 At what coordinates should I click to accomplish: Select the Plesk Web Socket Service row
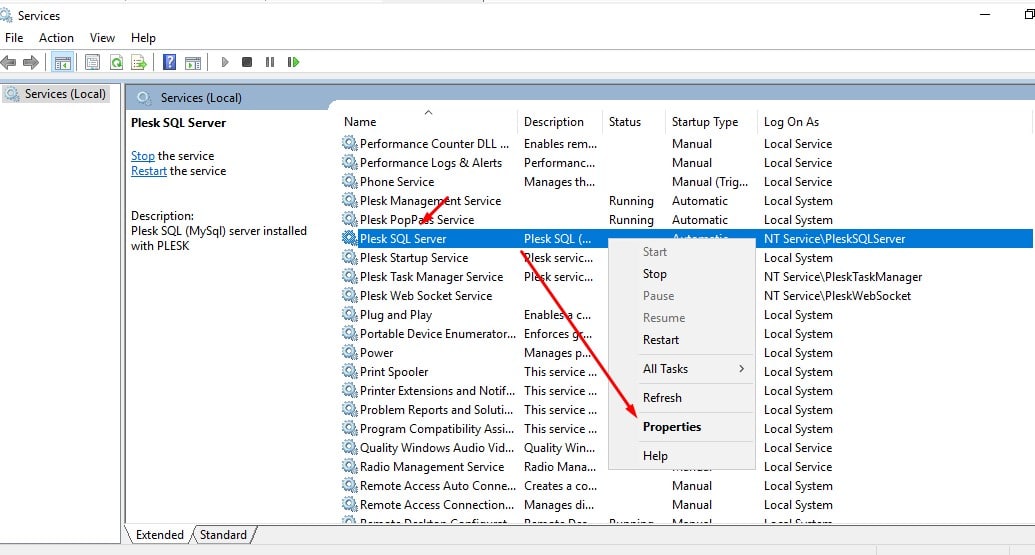click(x=686, y=296)
